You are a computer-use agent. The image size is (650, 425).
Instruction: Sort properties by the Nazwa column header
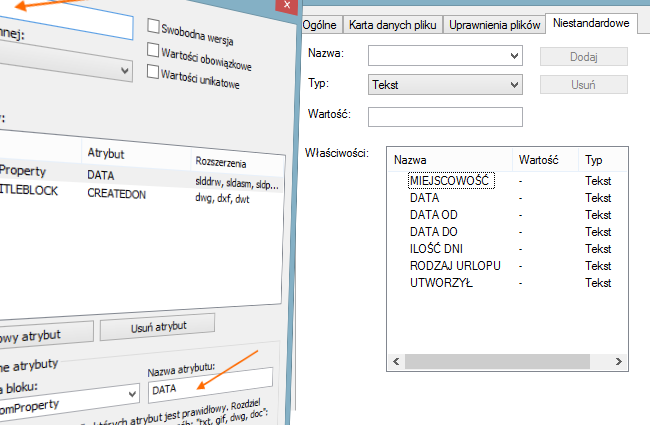tap(450, 160)
